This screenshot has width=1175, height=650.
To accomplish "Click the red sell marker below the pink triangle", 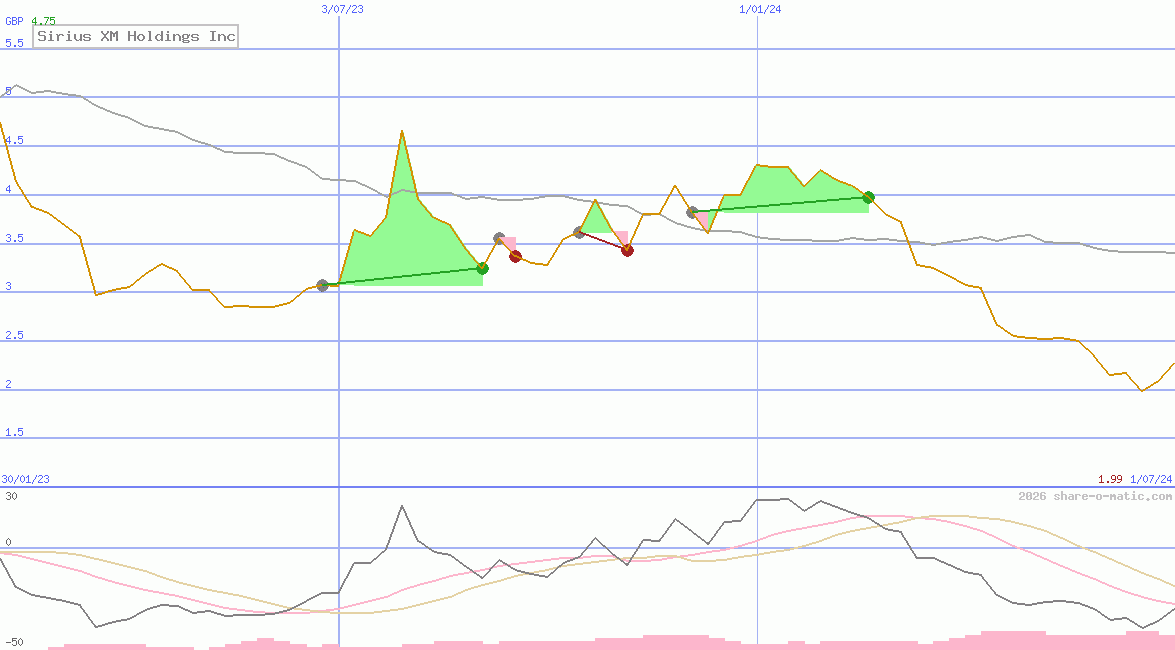I will click(x=515, y=257).
